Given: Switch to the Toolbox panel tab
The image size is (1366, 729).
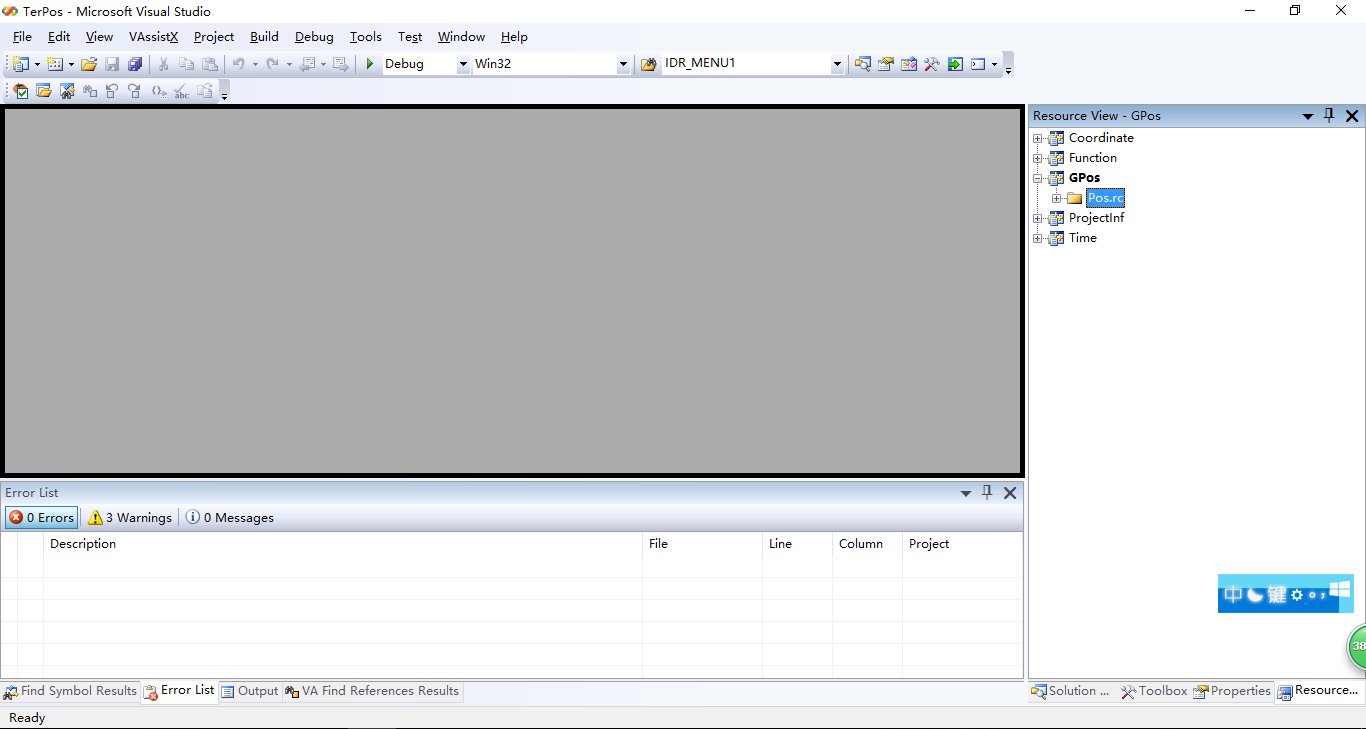Looking at the screenshot, I should pyautogui.click(x=1154, y=691).
